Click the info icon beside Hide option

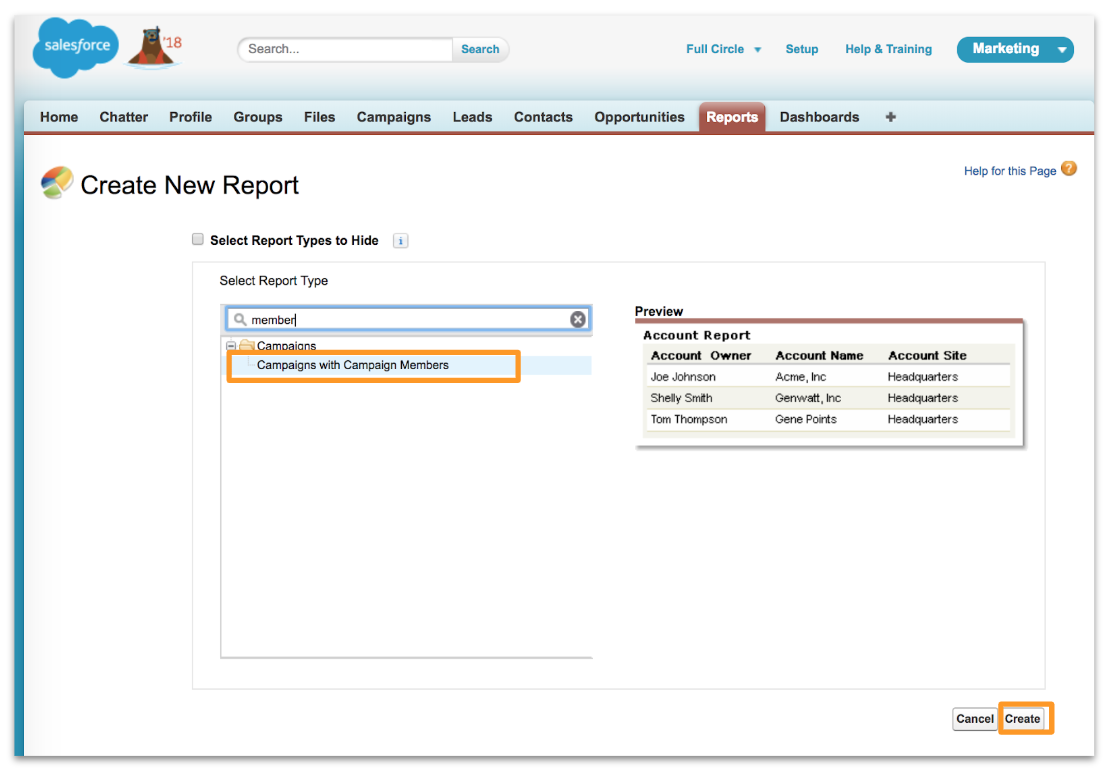(x=401, y=241)
